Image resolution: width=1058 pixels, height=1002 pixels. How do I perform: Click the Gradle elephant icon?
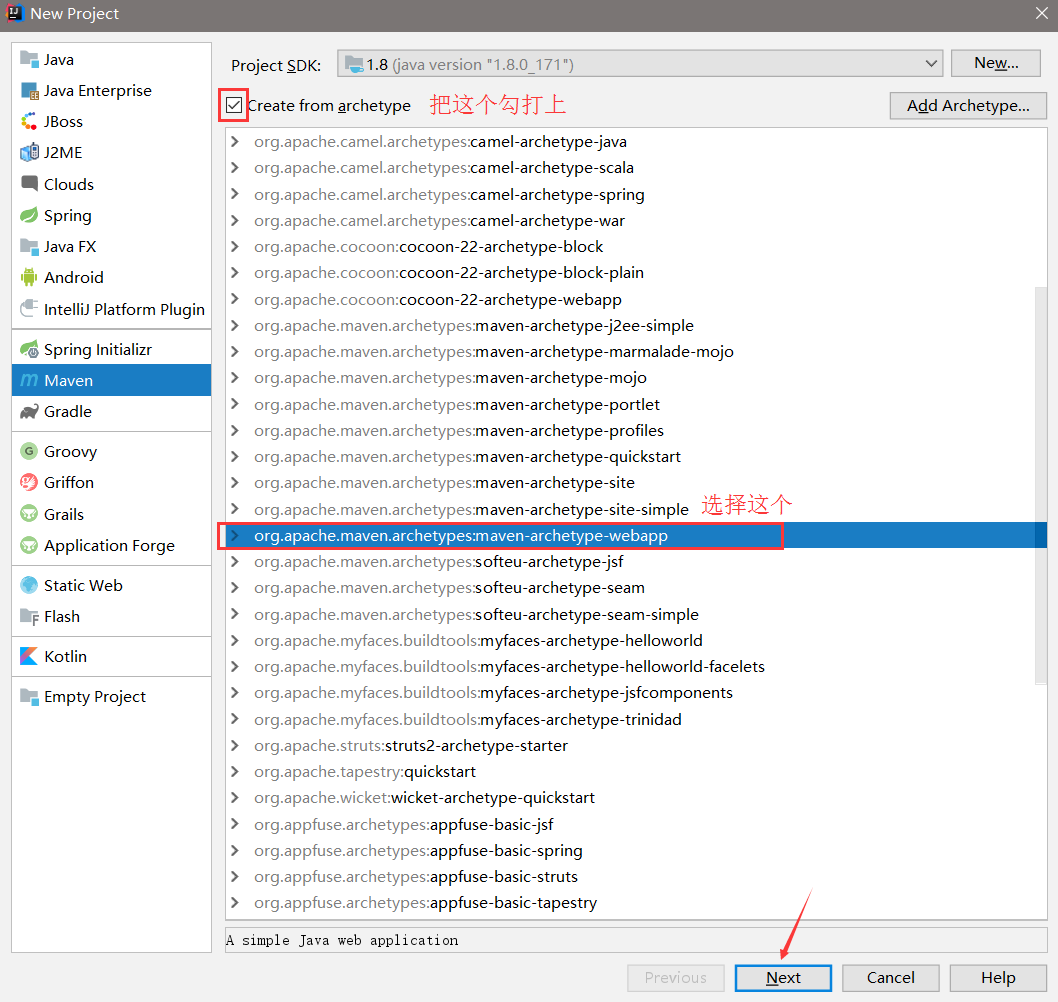coord(29,412)
